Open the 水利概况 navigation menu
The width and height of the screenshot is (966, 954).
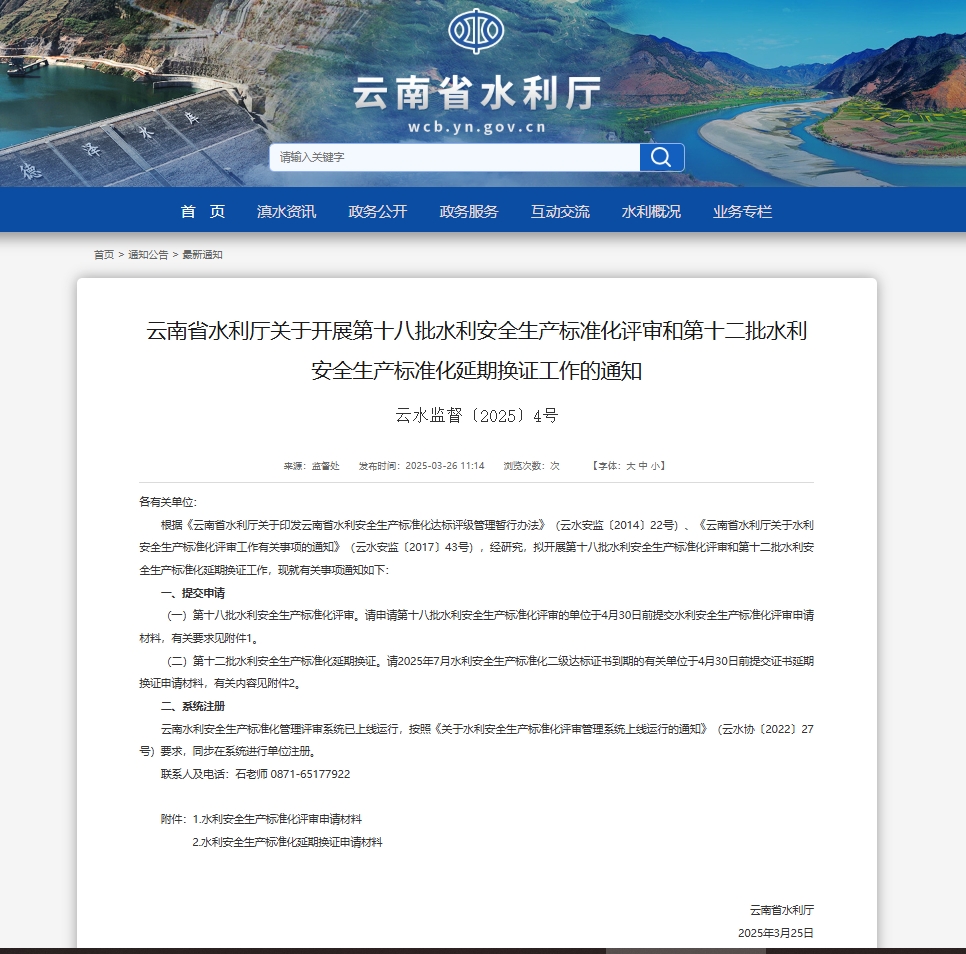tap(651, 211)
